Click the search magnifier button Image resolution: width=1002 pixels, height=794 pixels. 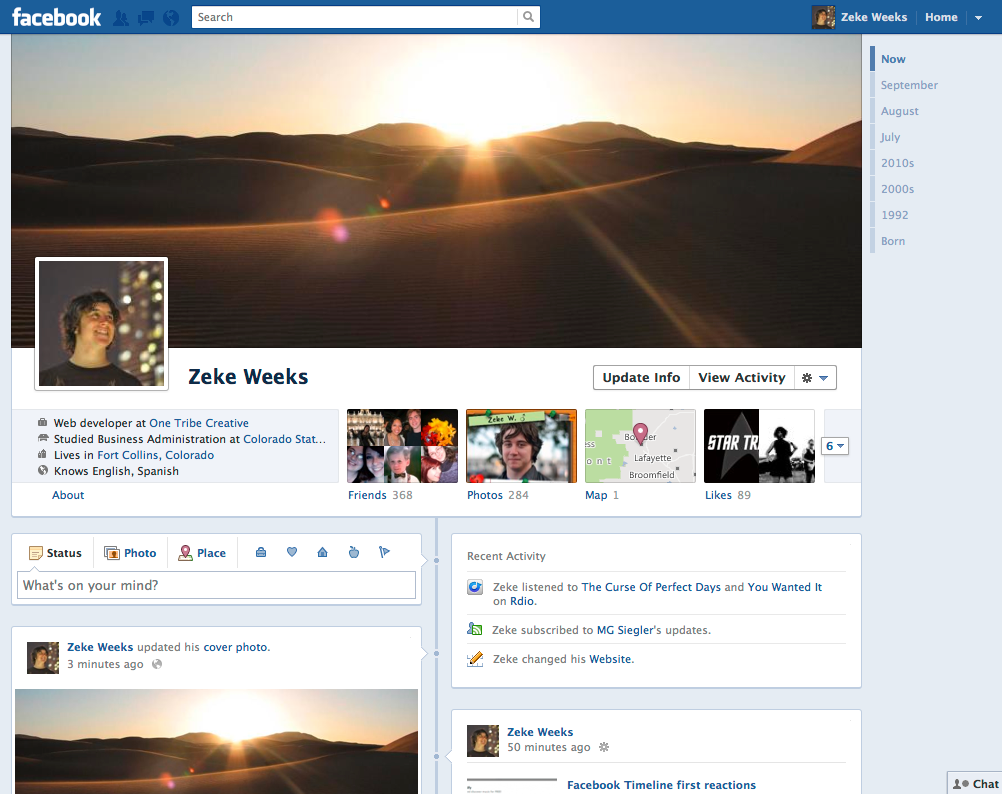point(528,17)
